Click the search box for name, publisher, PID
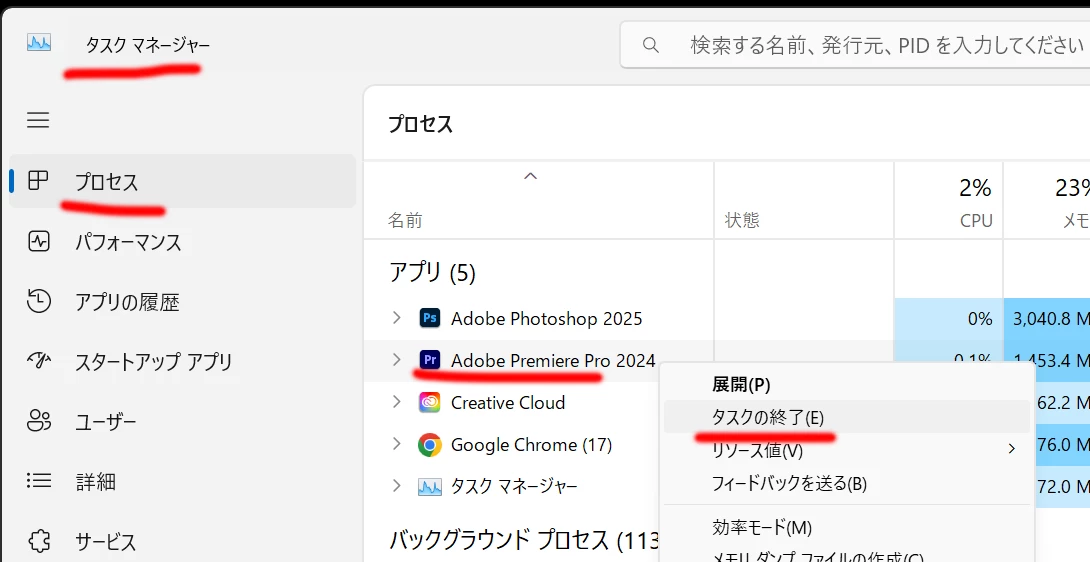The height and width of the screenshot is (562, 1090). click(855, 45)
